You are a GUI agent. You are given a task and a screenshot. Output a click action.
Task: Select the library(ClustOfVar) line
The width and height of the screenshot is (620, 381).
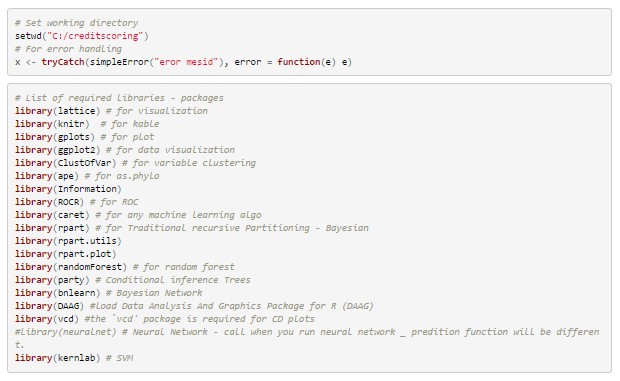135,163
